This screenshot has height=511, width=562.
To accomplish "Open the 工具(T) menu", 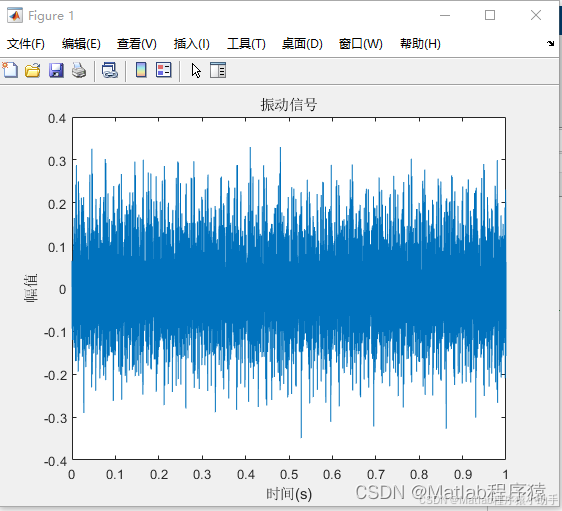I will (246, 44).
